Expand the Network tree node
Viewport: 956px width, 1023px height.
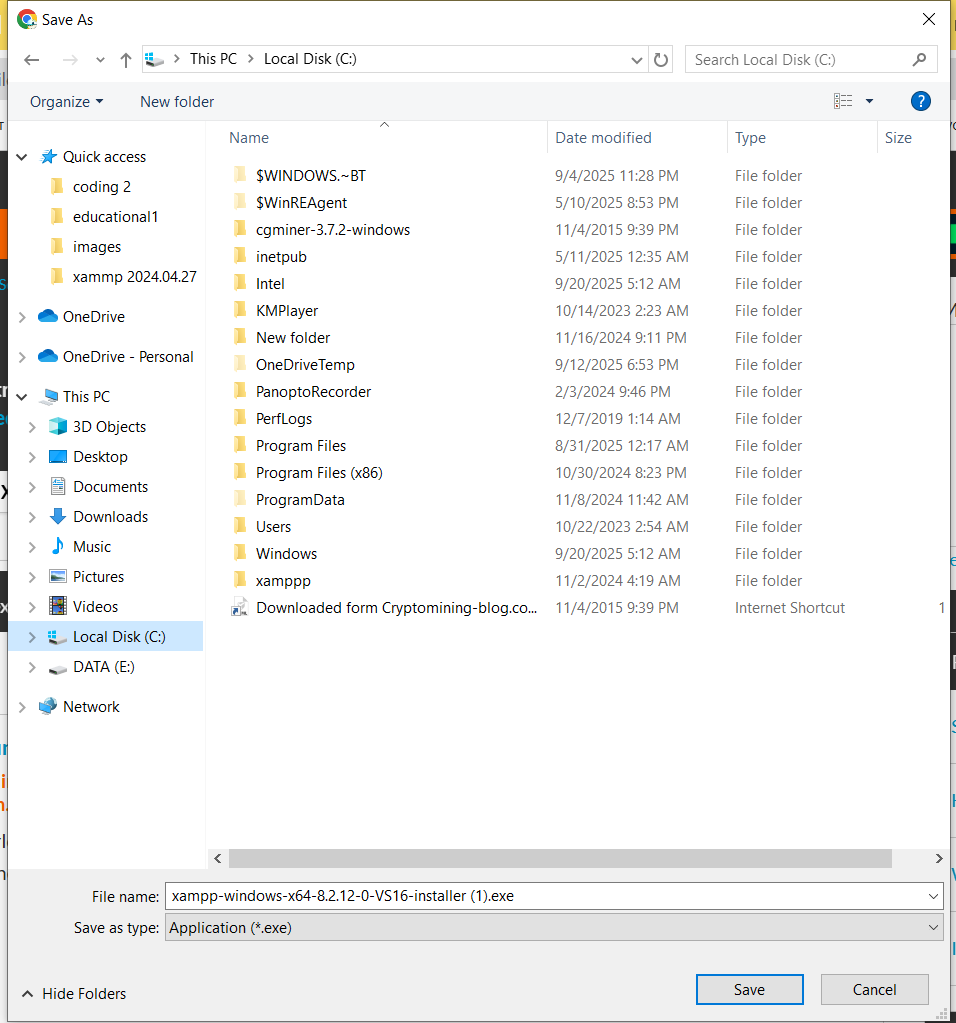click(x=23, y=707)
